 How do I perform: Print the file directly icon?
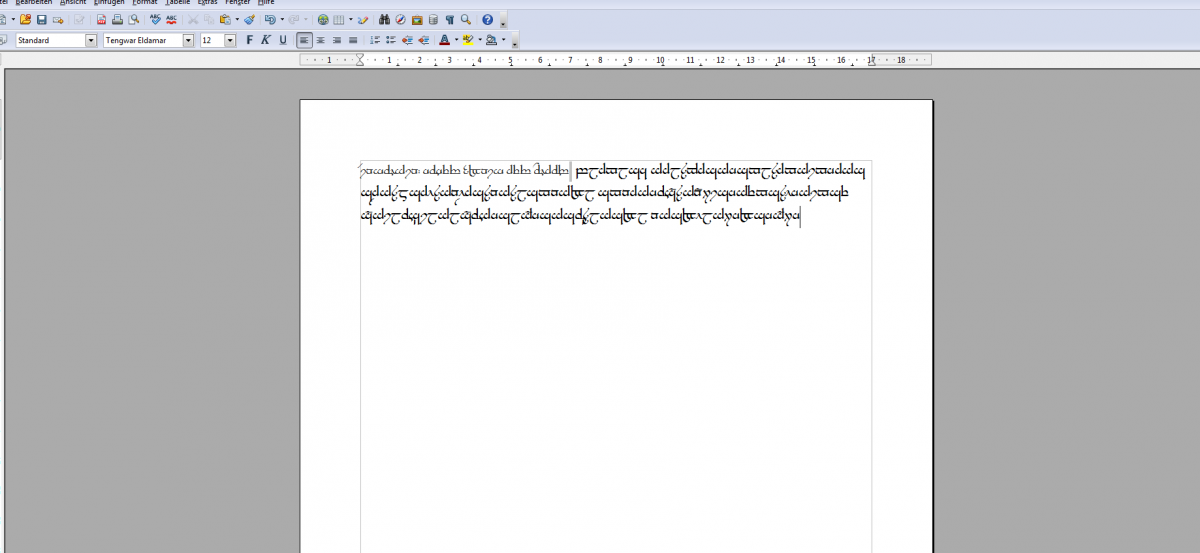(117, 19)
